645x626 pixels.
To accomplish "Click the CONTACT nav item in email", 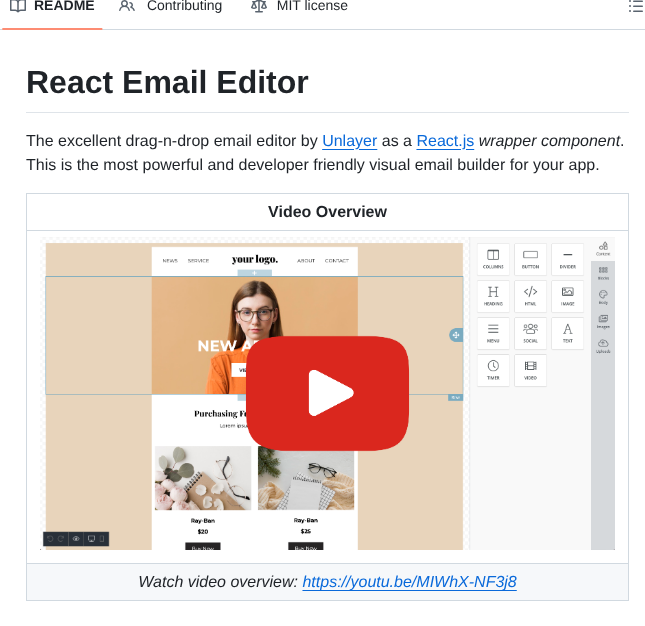I will click(336, 261).
